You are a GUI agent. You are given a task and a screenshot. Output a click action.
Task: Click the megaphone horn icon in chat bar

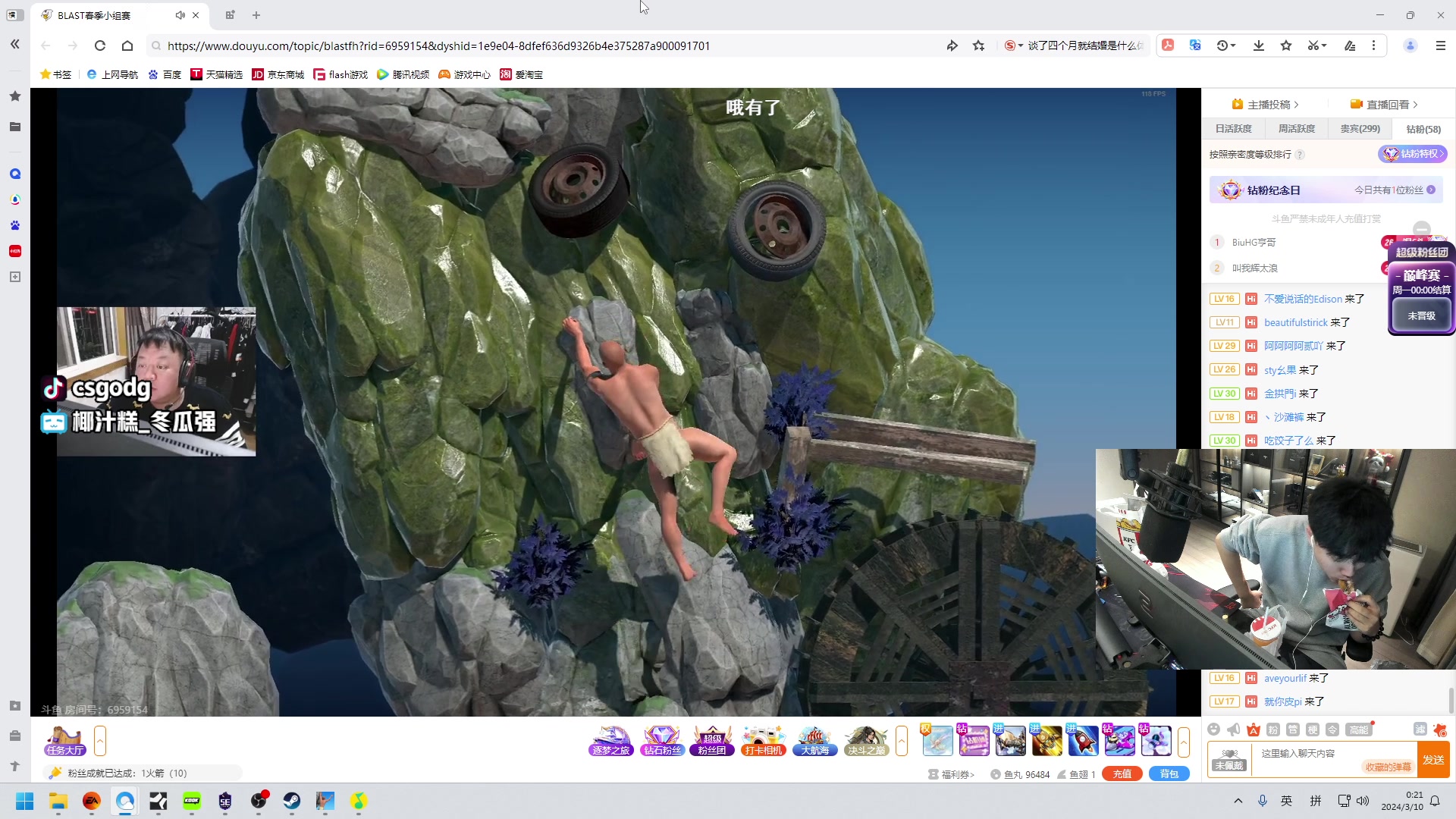coord(1234,730)
